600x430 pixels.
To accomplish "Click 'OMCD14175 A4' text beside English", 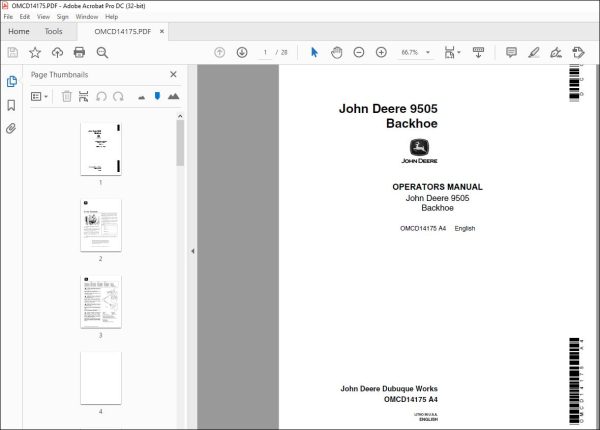I will [x=423, y=228].
